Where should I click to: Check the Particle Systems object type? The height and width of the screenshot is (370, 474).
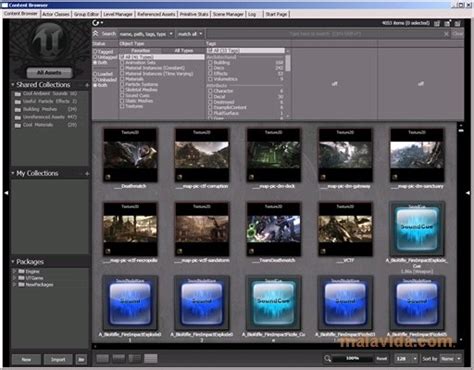coord(122,85)
